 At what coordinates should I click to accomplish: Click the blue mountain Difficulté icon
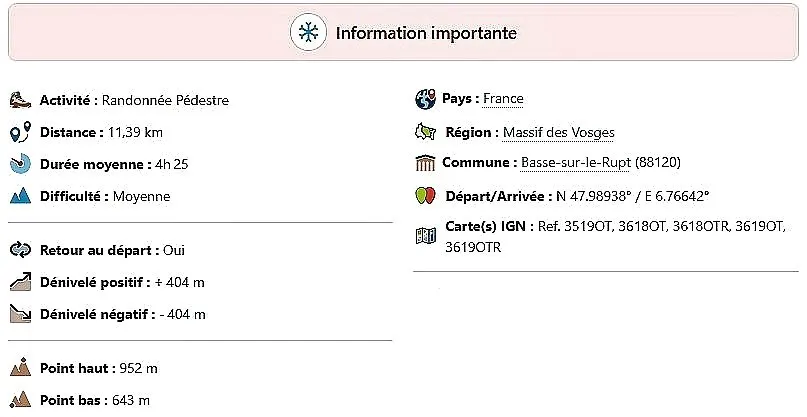pyautogui.click(x=20, y=196)
